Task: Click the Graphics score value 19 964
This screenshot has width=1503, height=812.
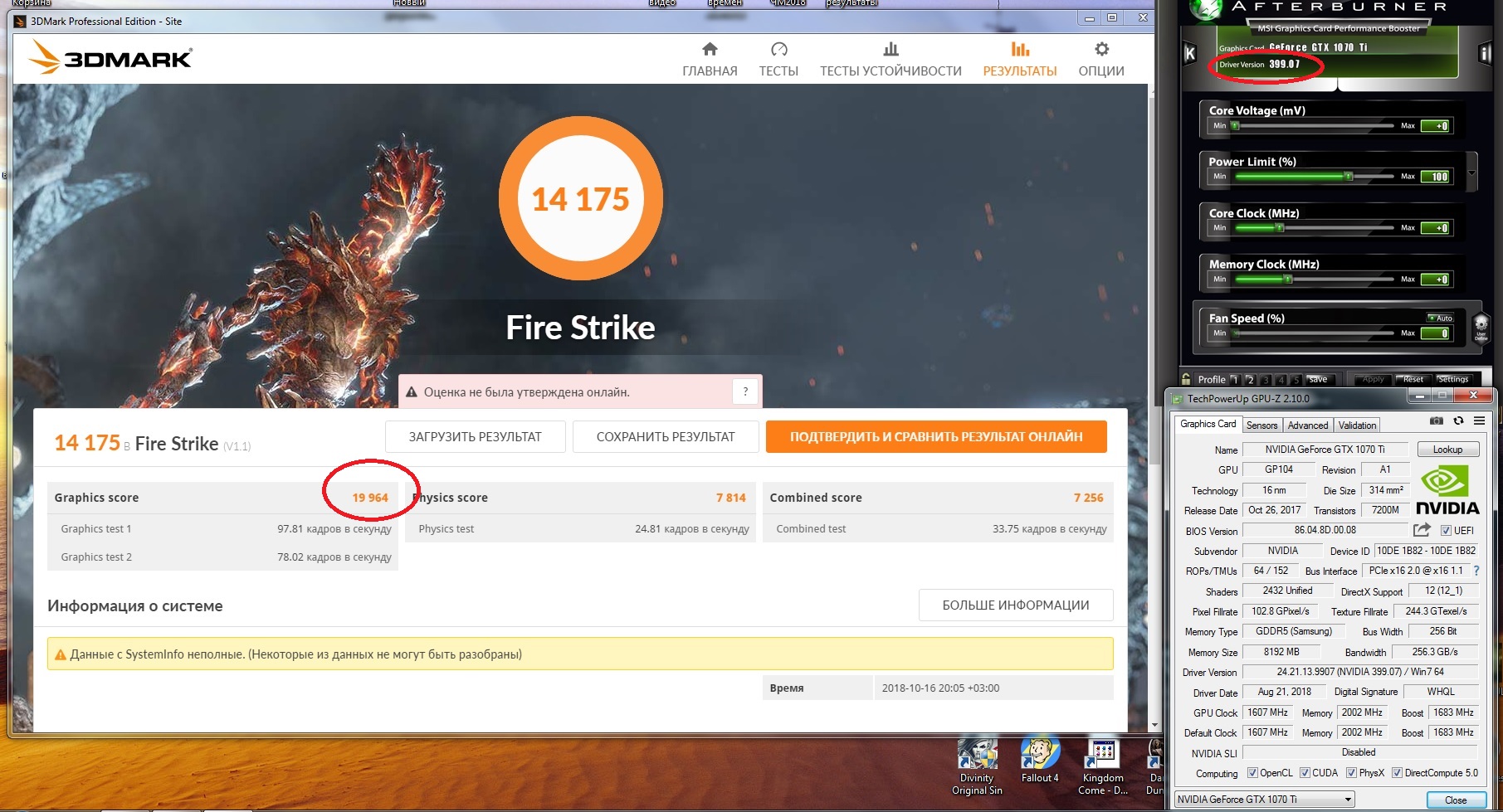Action: (370, 498)
